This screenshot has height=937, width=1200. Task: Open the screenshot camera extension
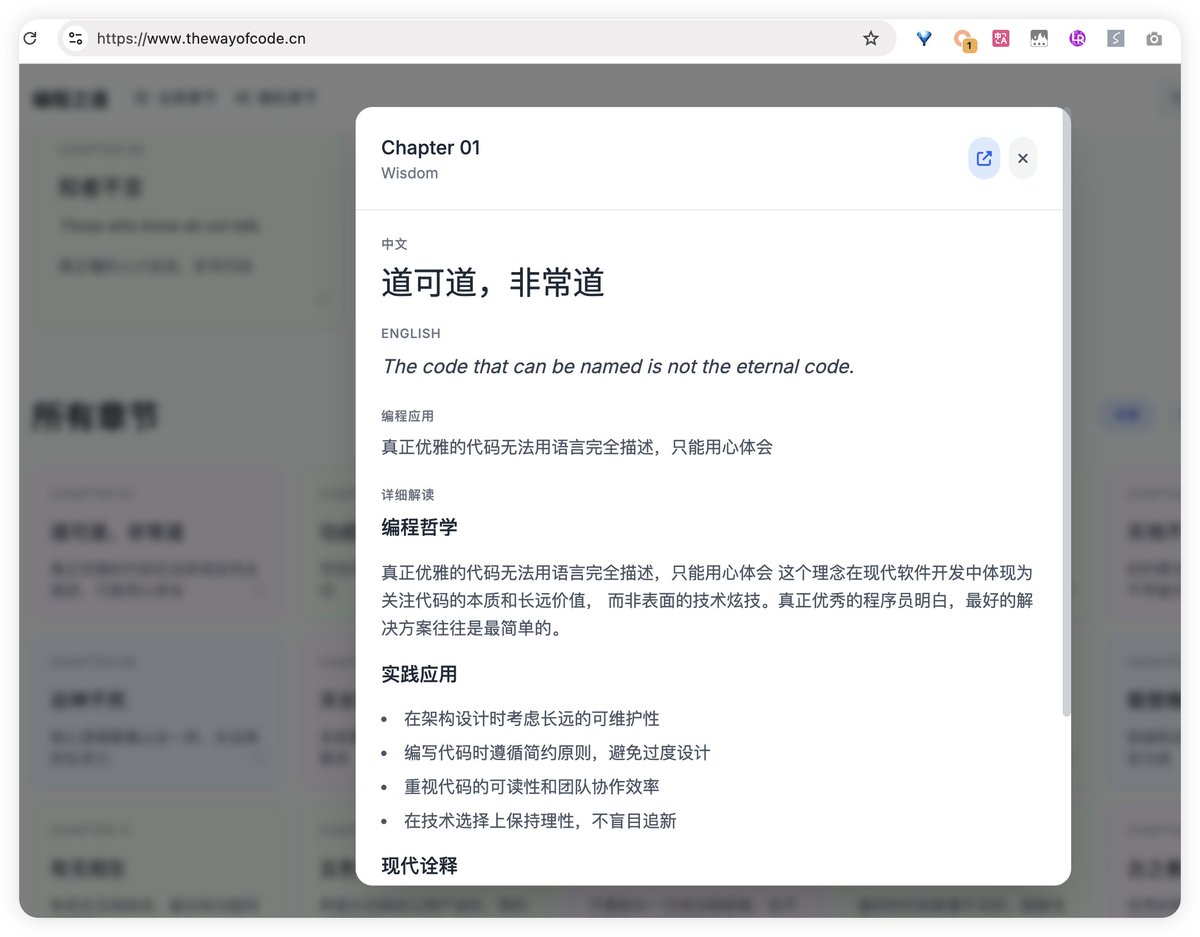(1154, 38)
